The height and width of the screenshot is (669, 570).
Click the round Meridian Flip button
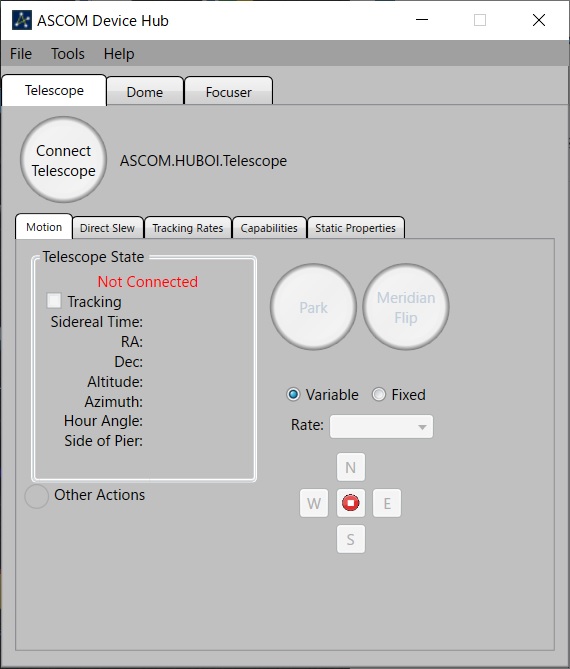(x=406, y=307)
